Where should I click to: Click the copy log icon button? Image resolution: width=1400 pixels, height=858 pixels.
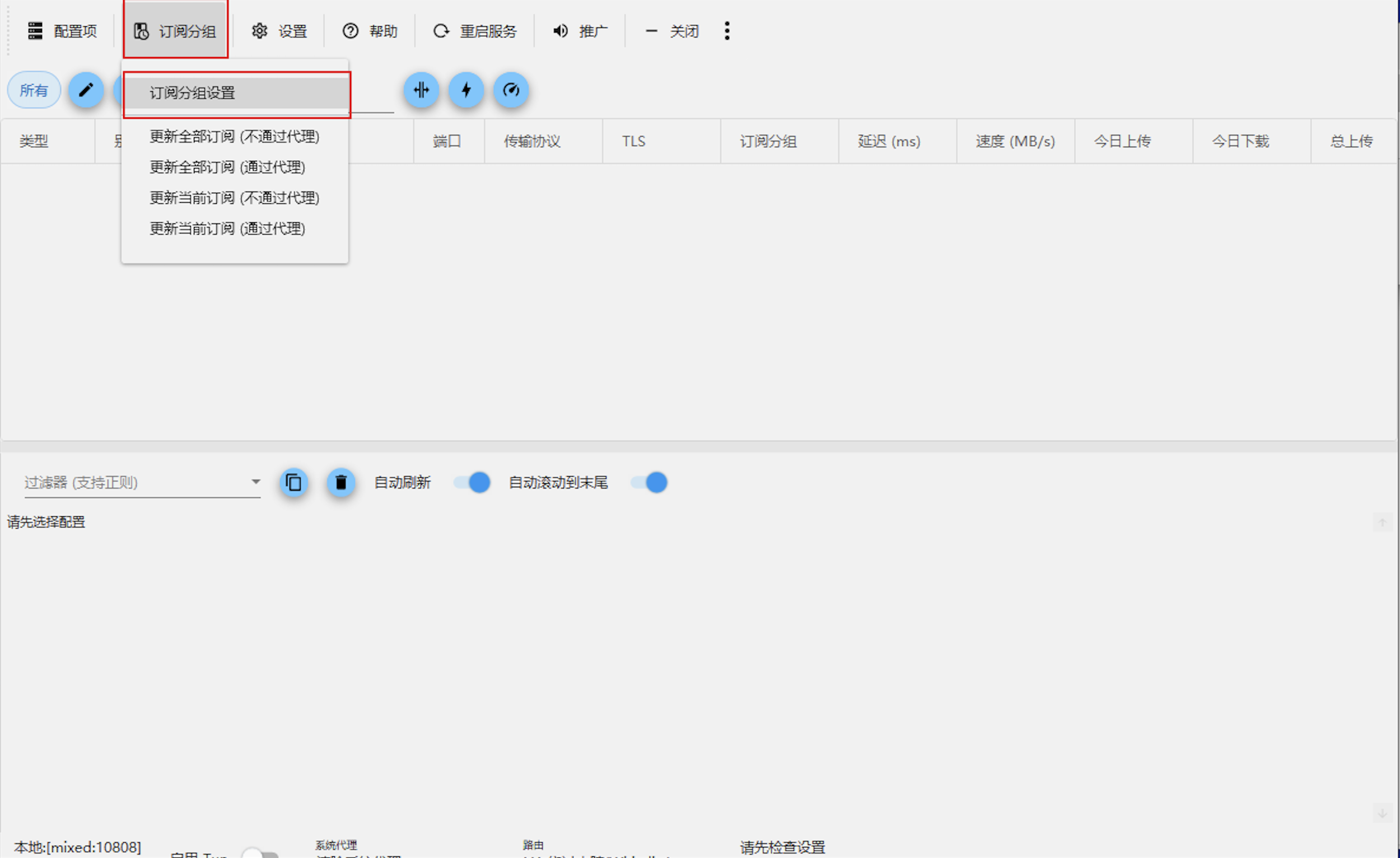pos(294,482)
